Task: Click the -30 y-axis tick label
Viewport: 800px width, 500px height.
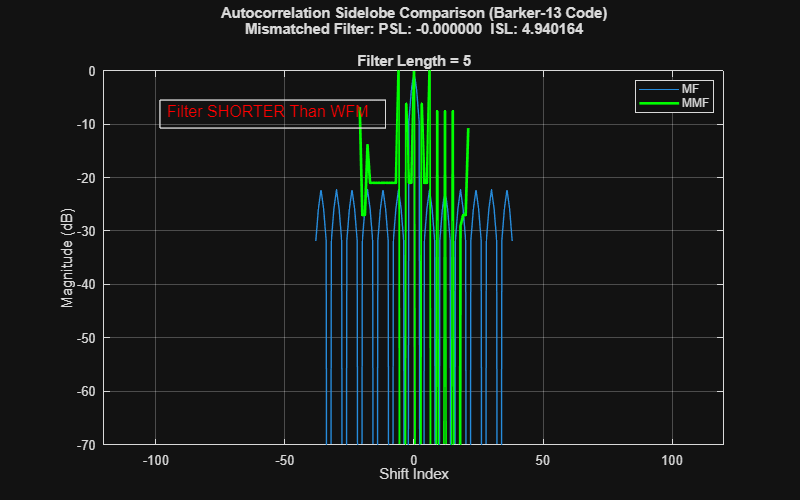Action: point(86,231)
